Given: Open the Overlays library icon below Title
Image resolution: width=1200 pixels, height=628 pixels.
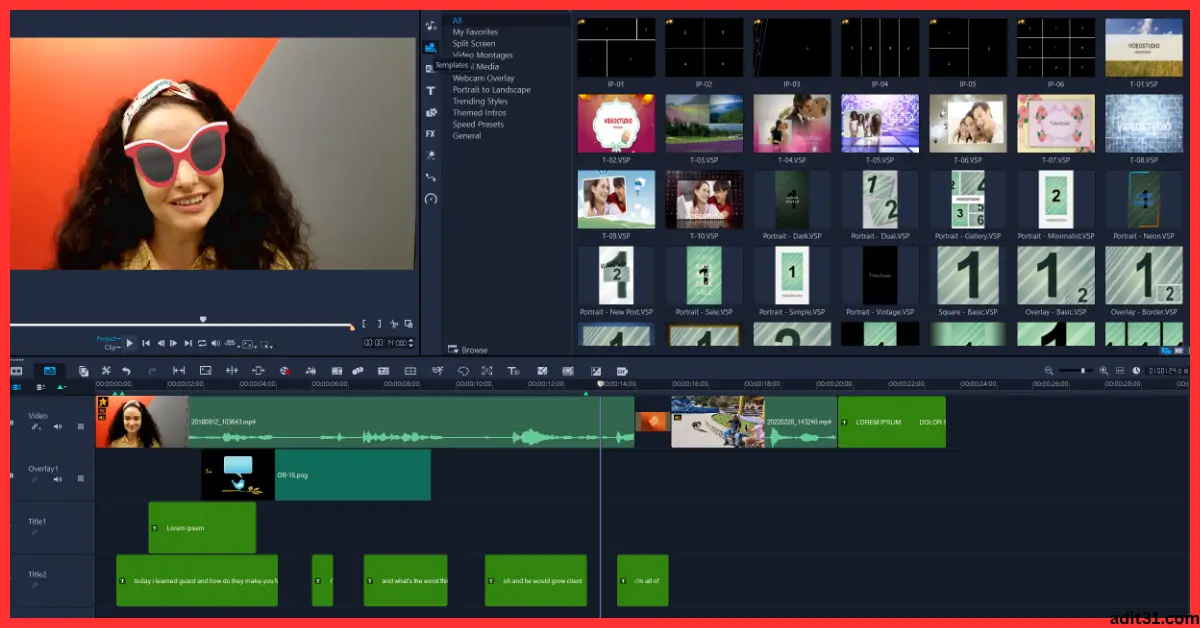Looking at the screenshot, I should [x=431, y=113].
